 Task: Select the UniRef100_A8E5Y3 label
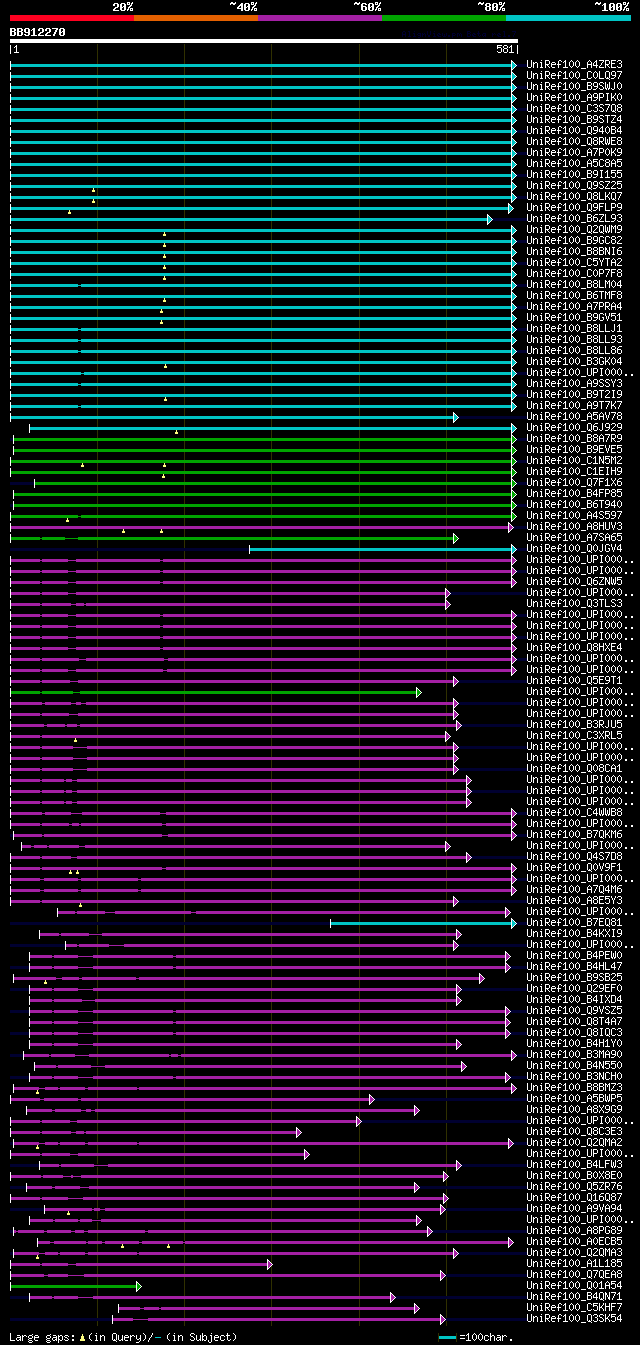(x=574, y=900)
